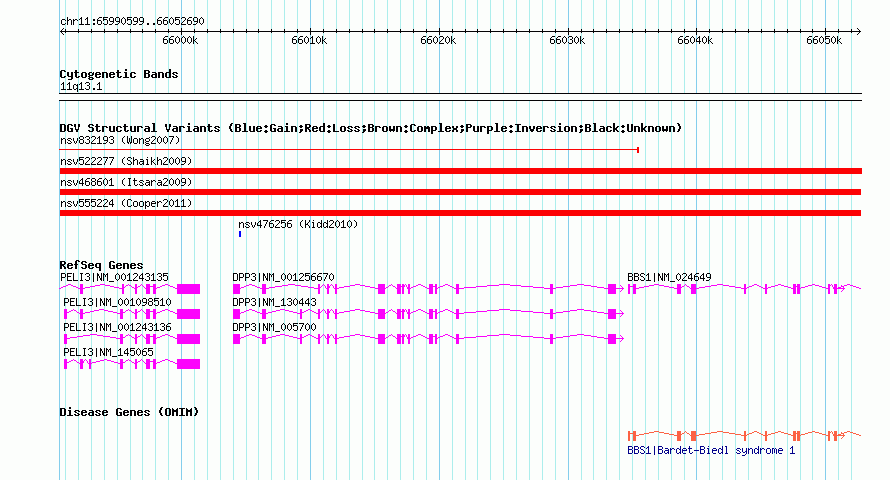Image resolution: width=890 pixels, height=480 pixels.
Task: Open the BBS1|Bardet-Biedl syndrome 1 link
Action: [711, 450]
